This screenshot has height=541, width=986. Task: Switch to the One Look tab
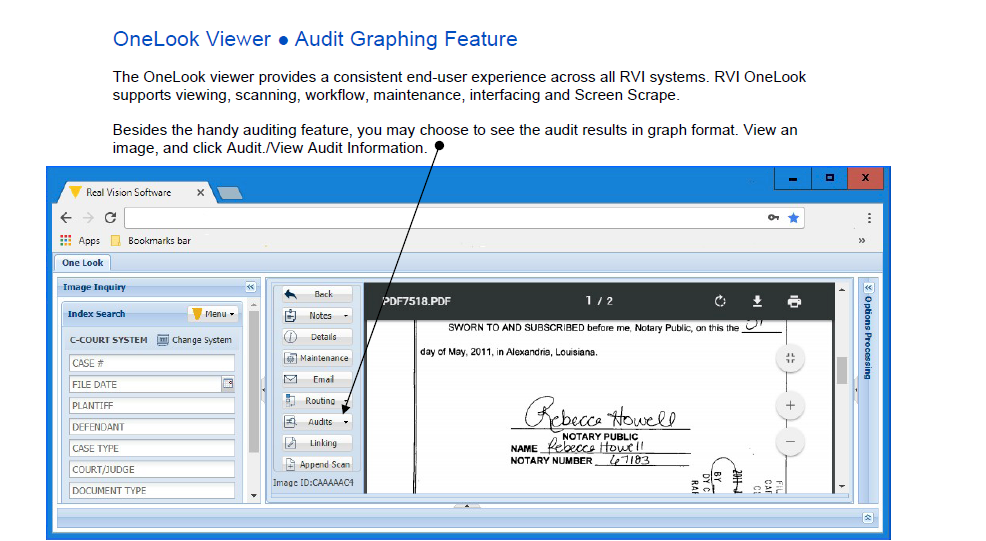click(82, 263)
